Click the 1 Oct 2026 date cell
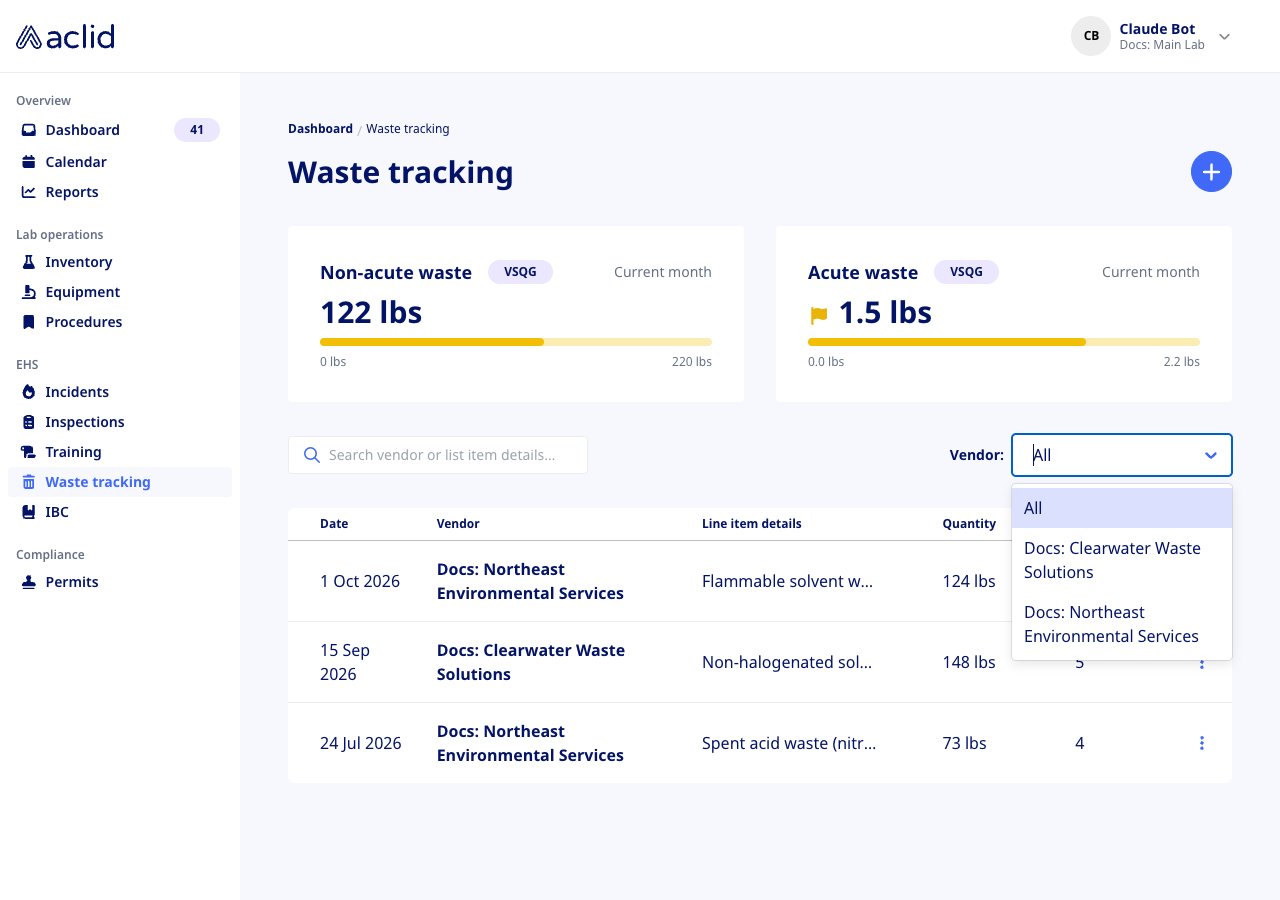The height and width of the screenshot is (900, 1280). click(360, 581)
